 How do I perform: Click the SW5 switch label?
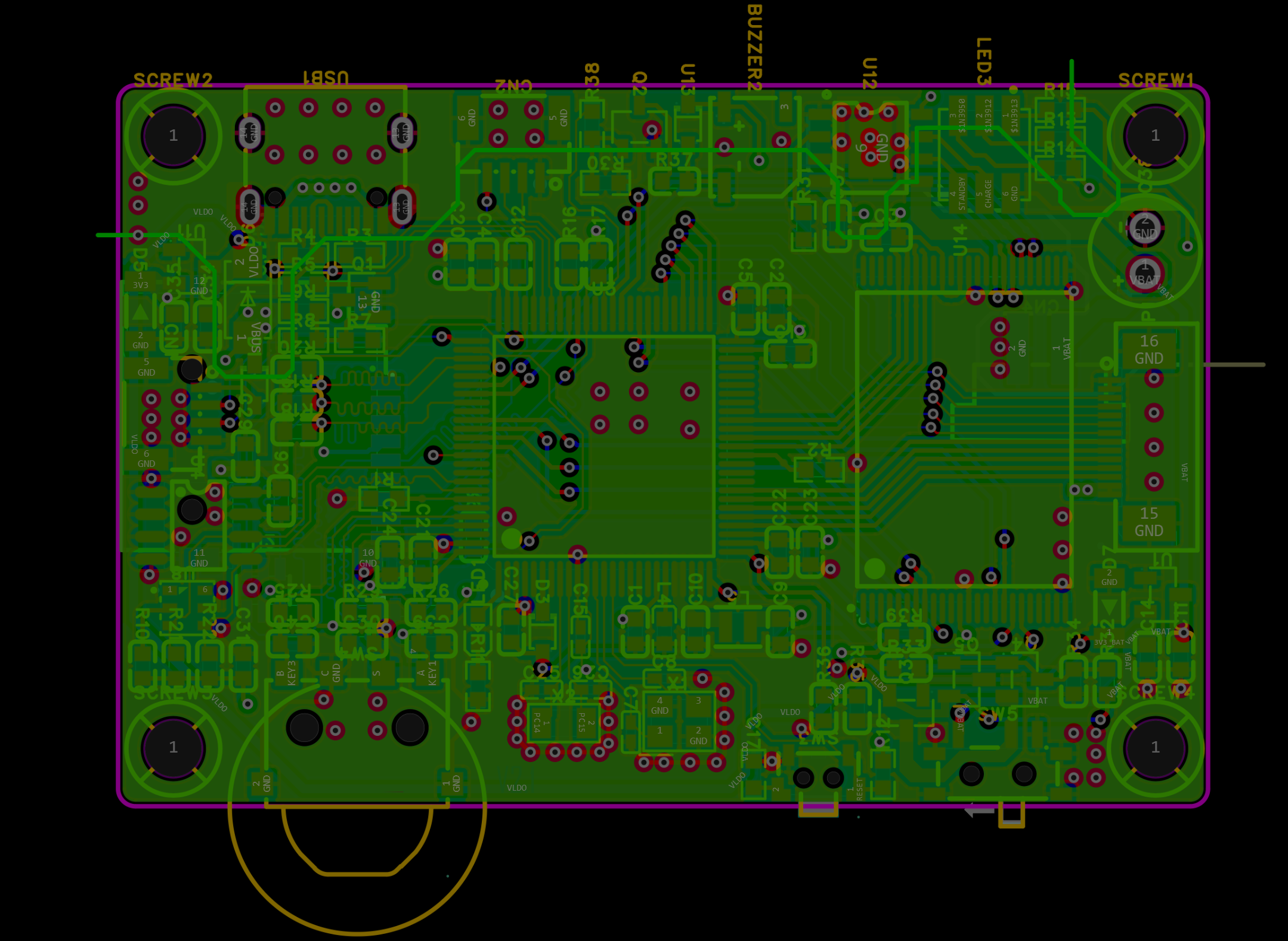998,714
